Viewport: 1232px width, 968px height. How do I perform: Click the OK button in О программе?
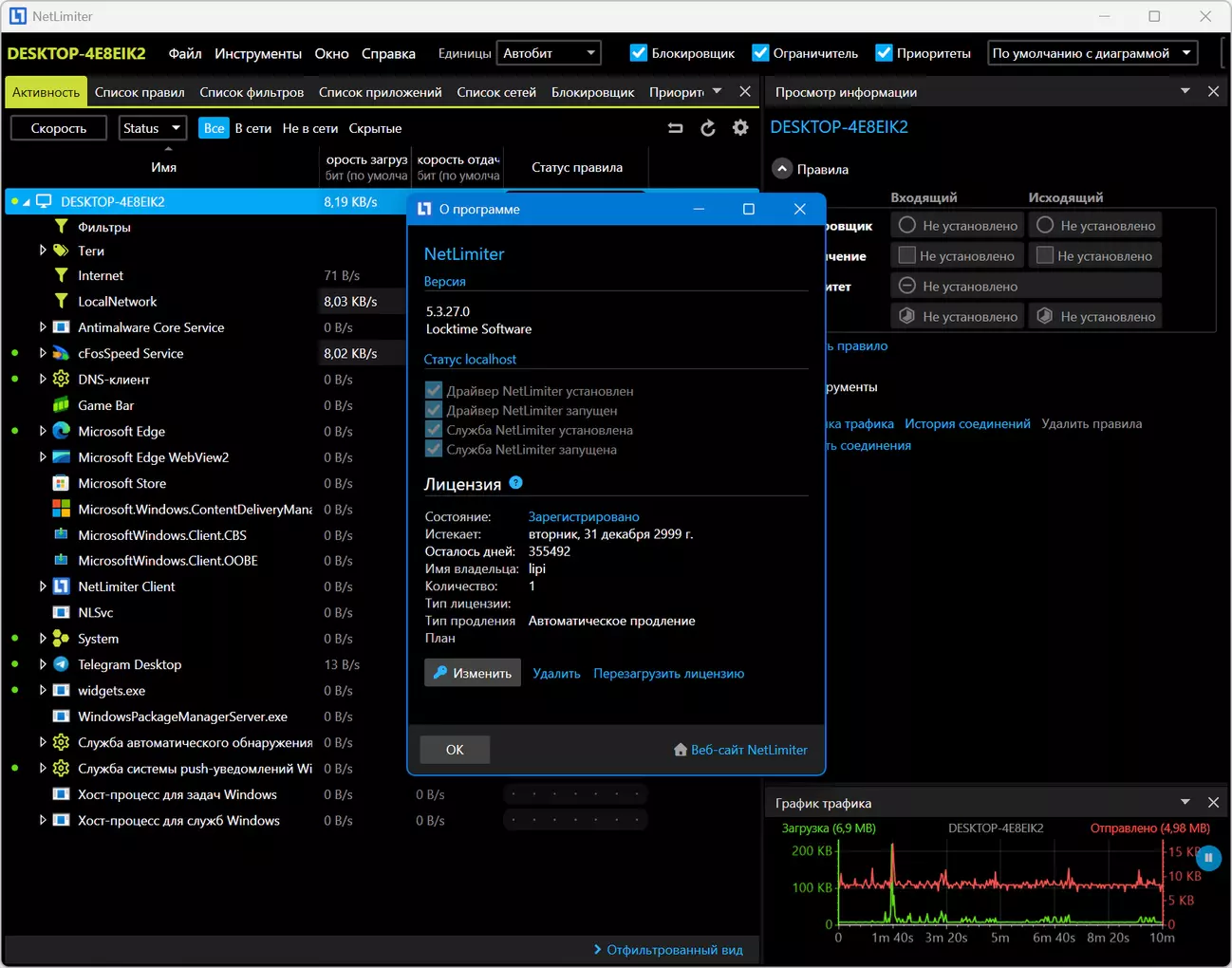[456, 750]
